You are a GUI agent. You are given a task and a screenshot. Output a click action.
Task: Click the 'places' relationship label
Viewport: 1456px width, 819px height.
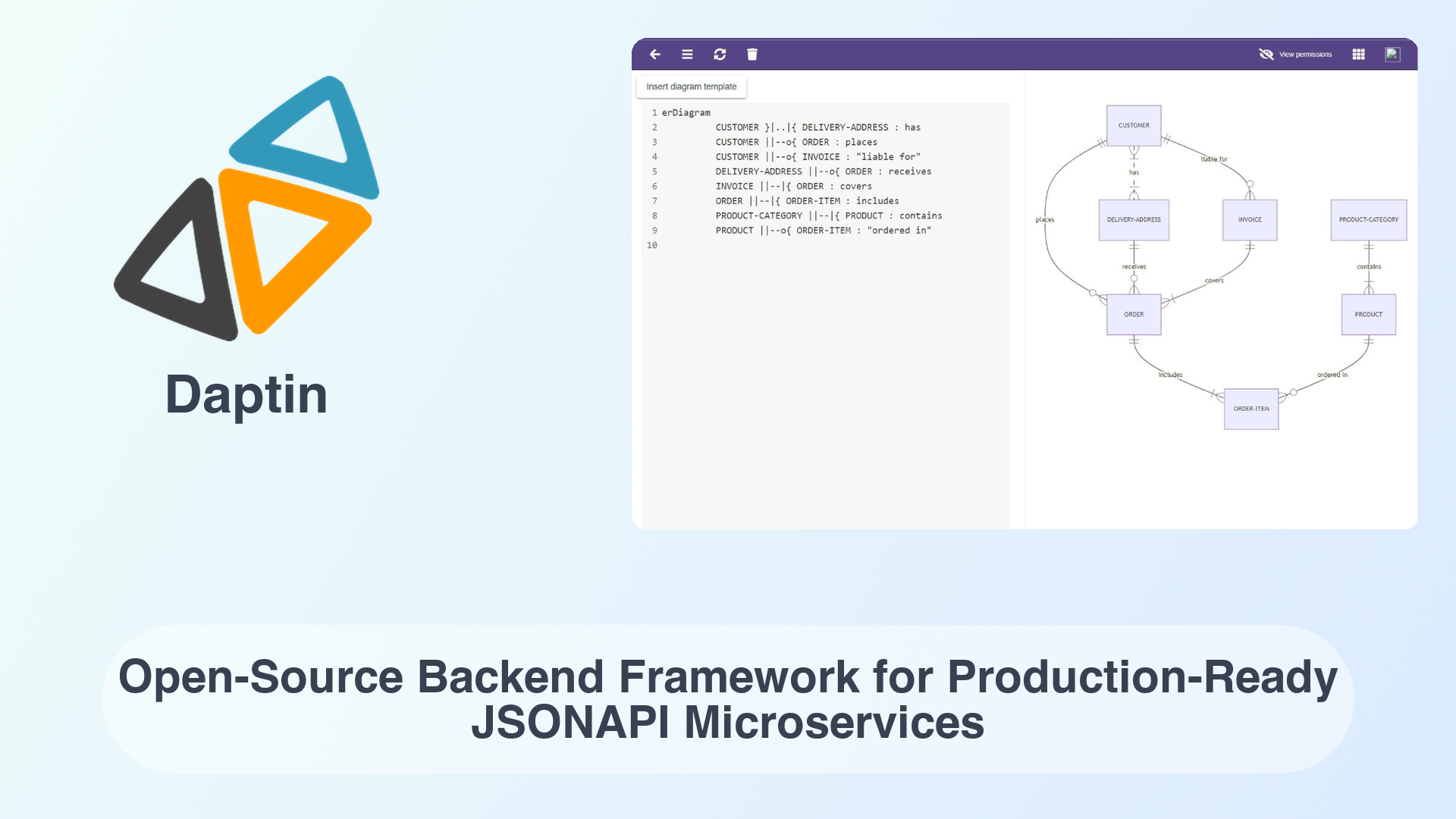[1045, 220]
